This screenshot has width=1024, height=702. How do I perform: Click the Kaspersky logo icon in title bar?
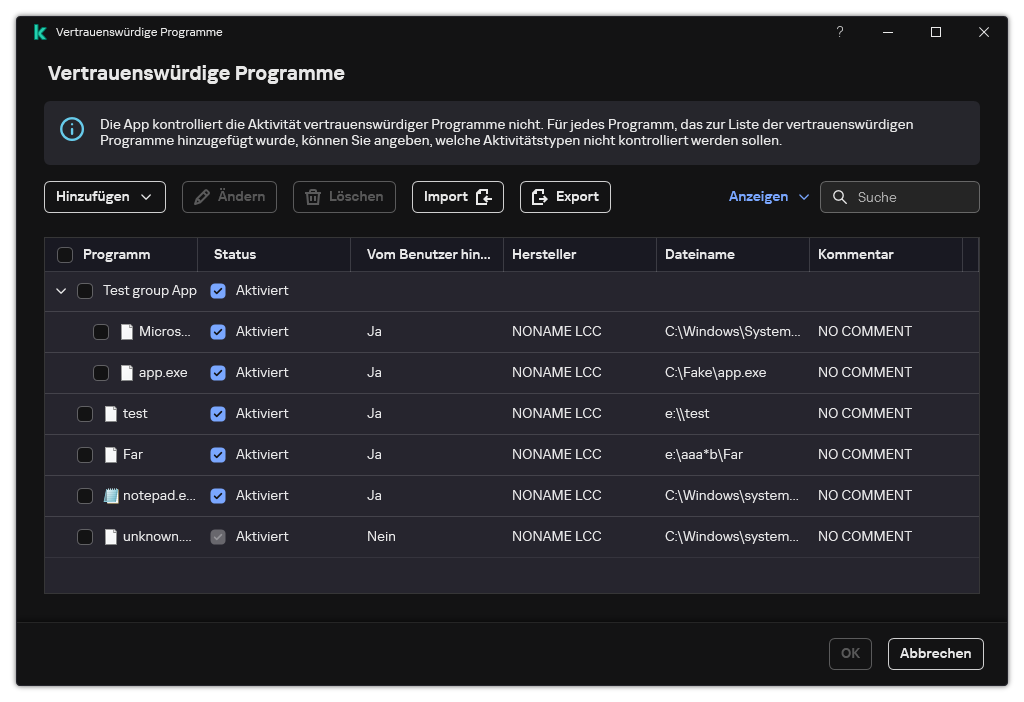pos(39,32)
